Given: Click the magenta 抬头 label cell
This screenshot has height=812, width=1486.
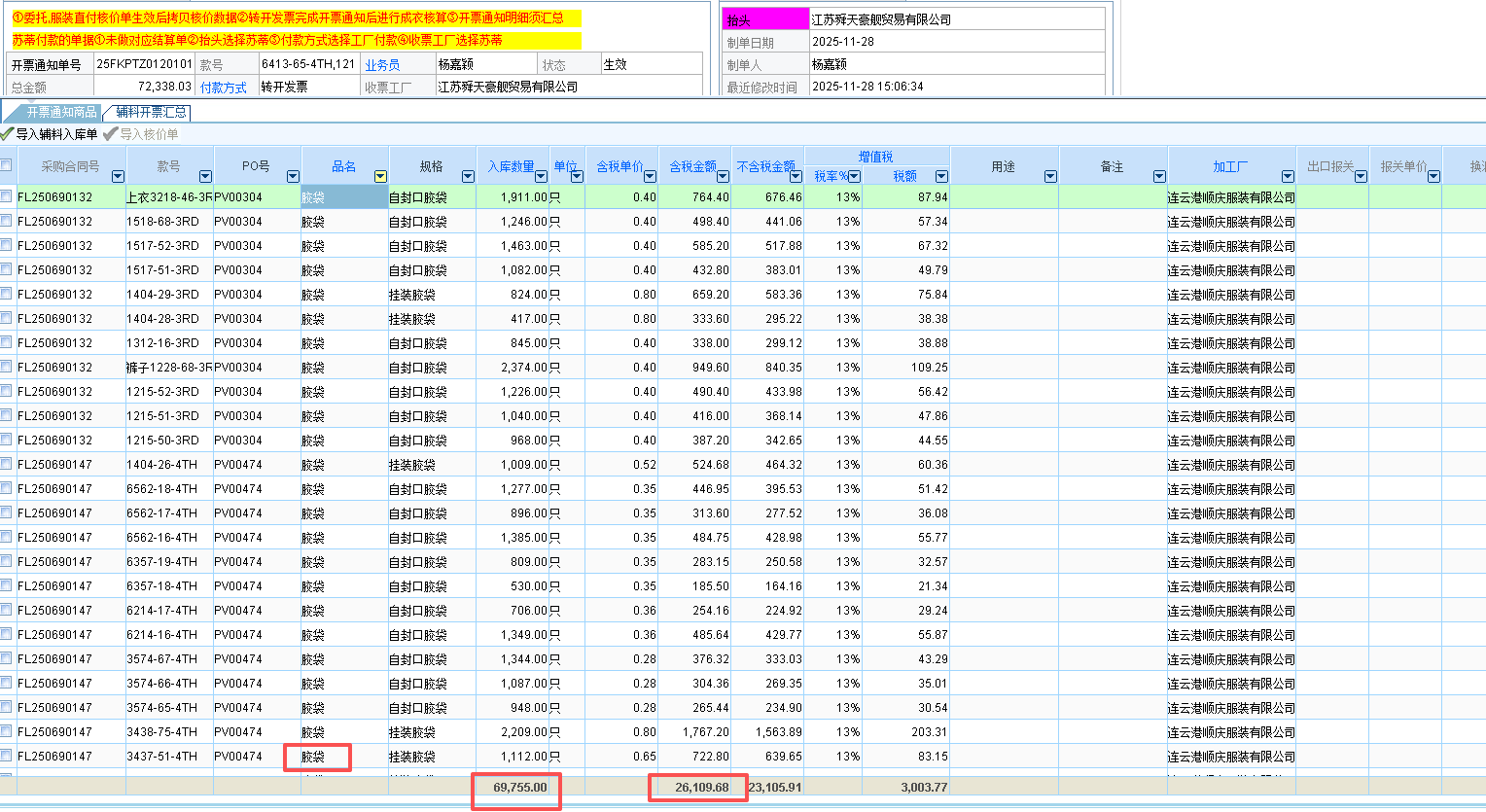Looking at the screenshot, I should [764, 20].
